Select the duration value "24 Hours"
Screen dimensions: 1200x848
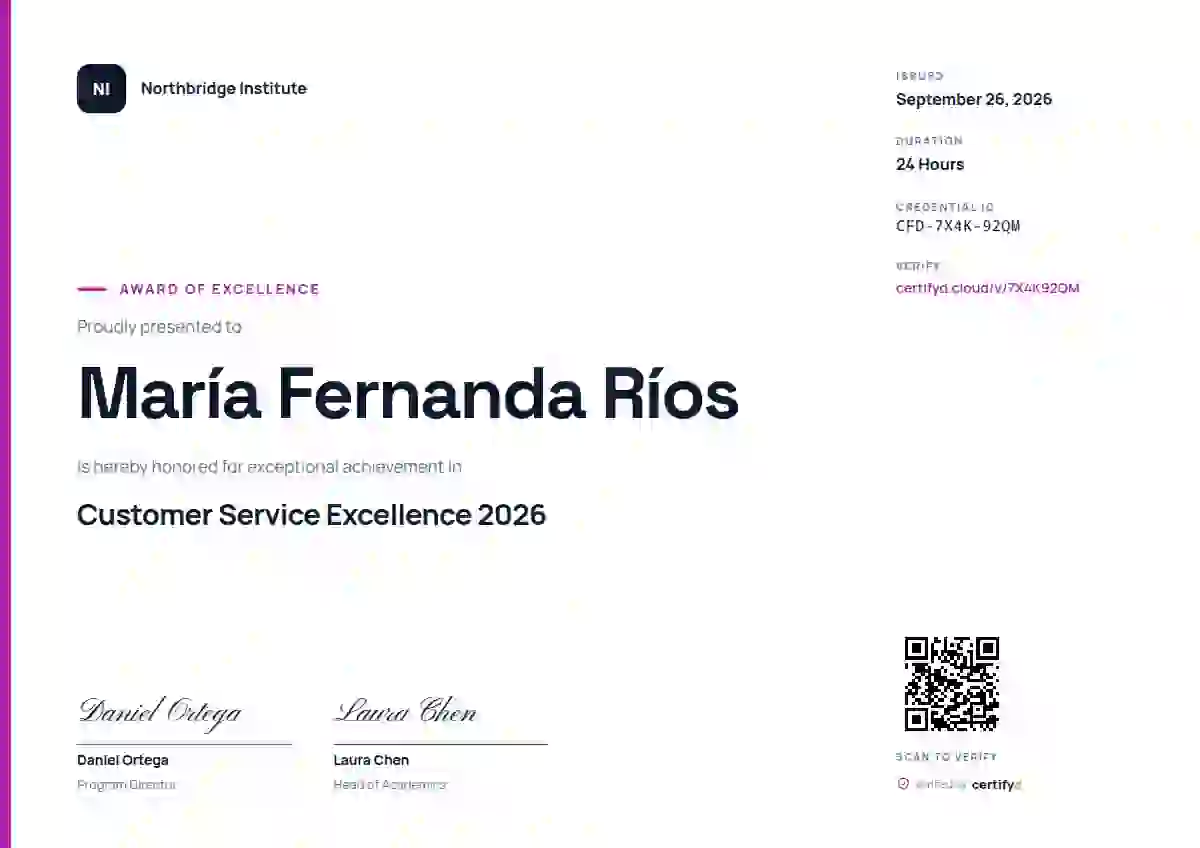(930, 164)
